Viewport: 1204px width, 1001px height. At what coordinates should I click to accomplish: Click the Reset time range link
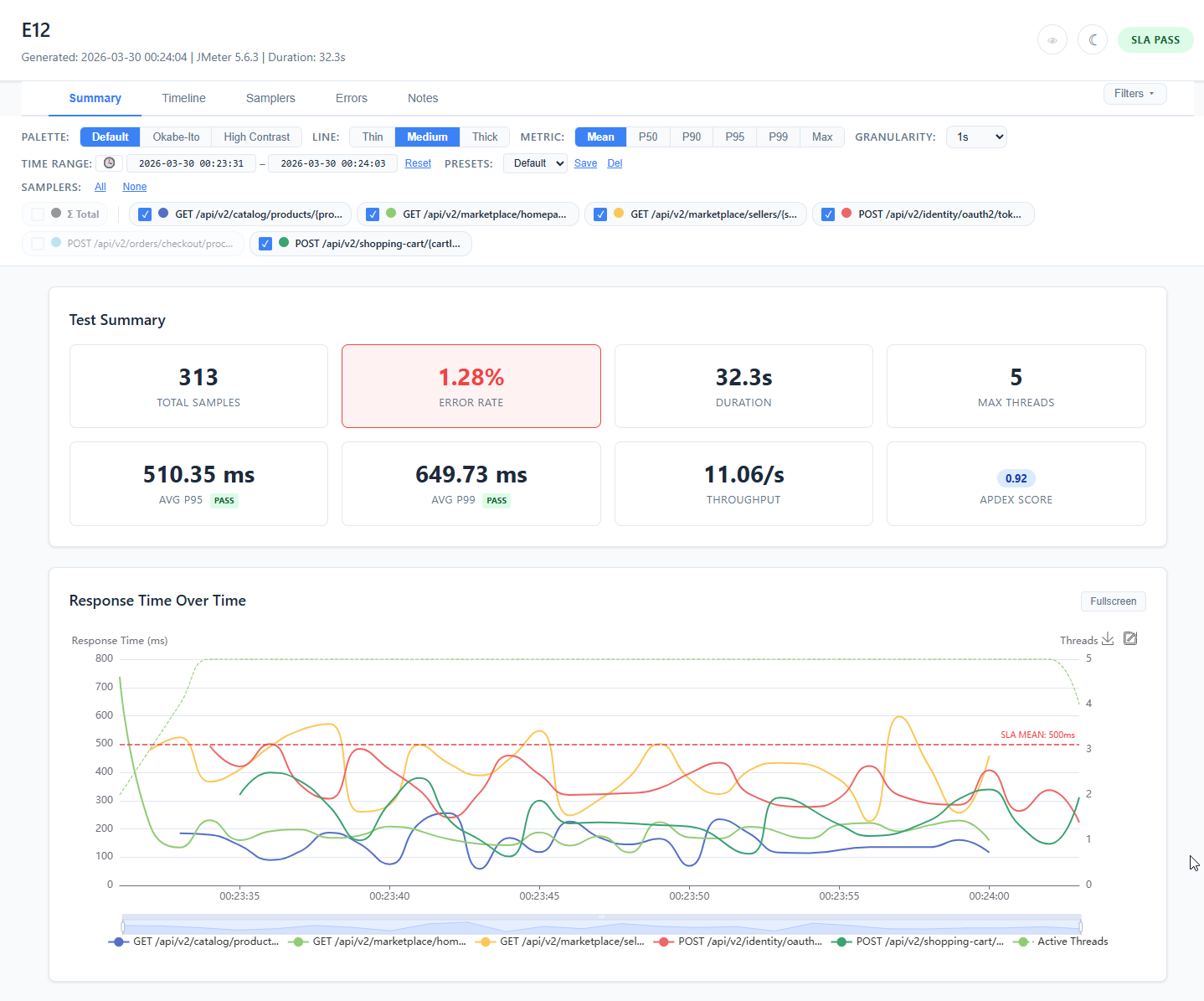[x=418, y=163]
